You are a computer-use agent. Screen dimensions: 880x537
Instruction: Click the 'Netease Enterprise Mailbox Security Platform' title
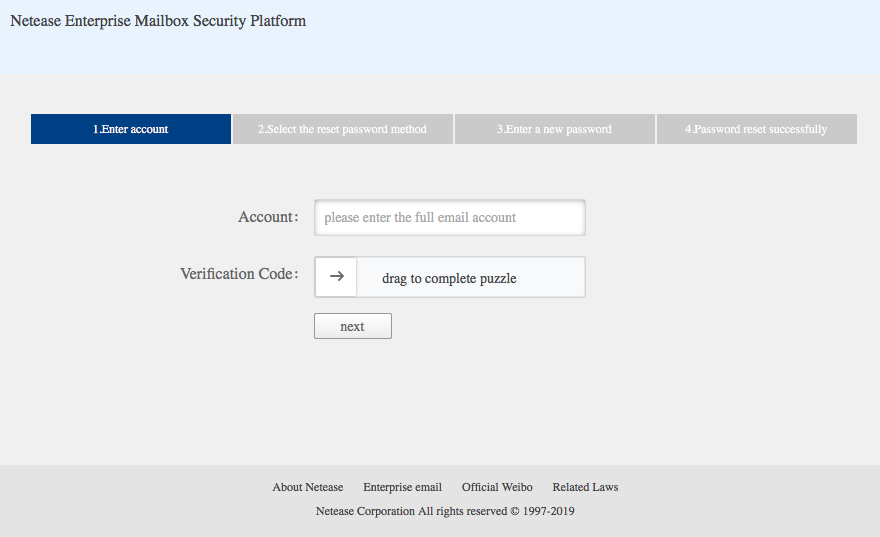pos(158,21)
